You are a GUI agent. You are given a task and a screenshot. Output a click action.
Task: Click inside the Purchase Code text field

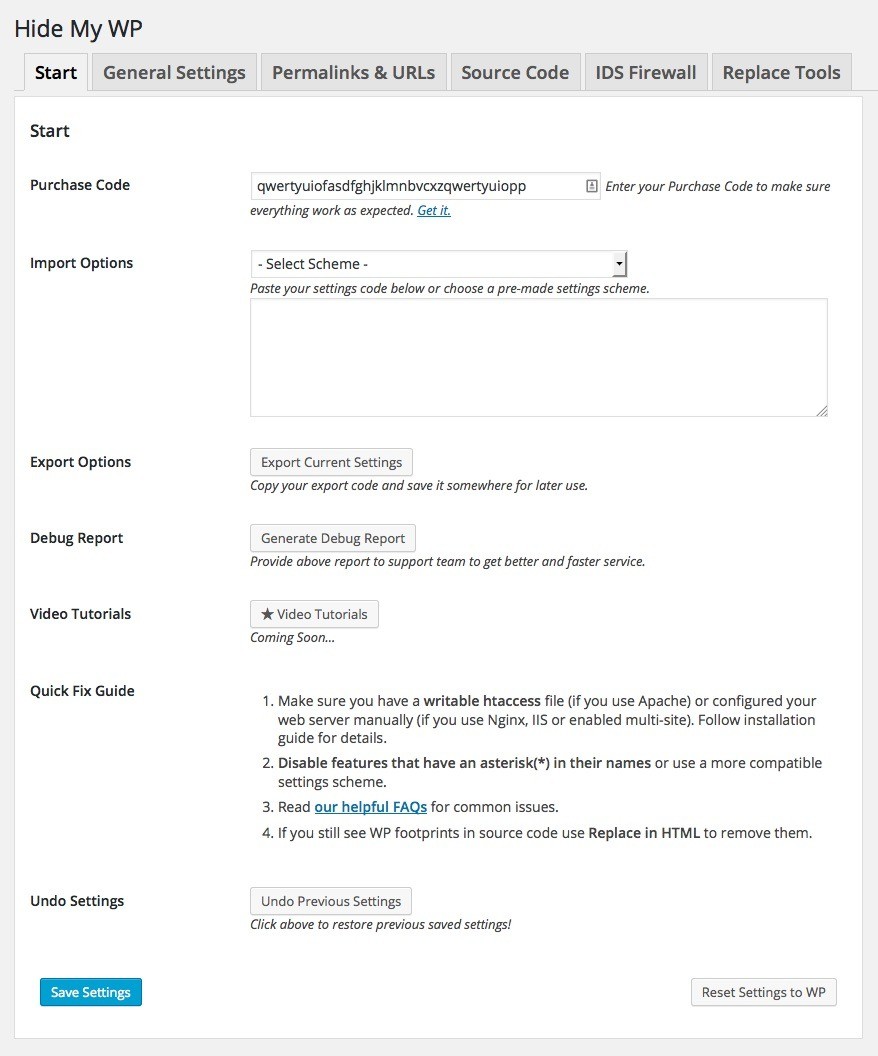[415, 186]
